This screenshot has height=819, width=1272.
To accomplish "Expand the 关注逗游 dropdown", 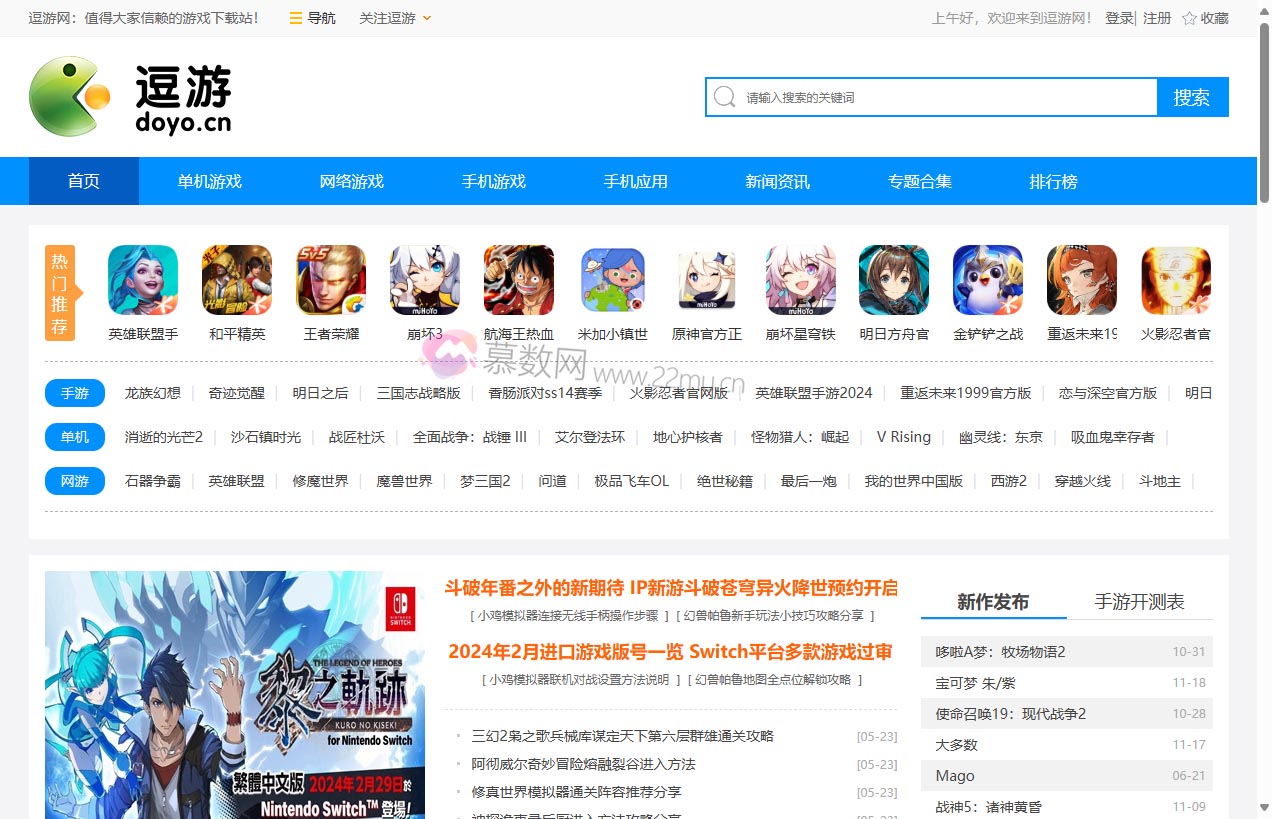I will [394, 17].
